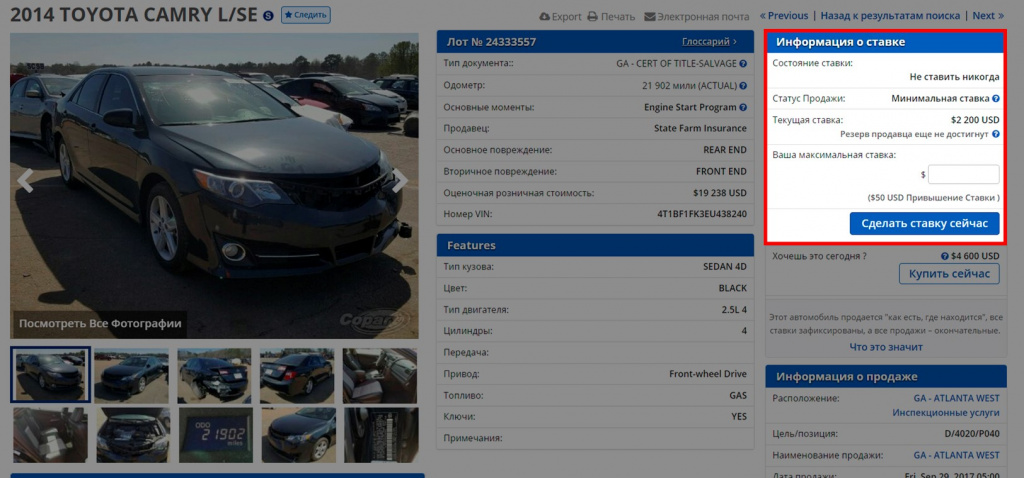Click Front-wheel Drive value

point(708,375)
